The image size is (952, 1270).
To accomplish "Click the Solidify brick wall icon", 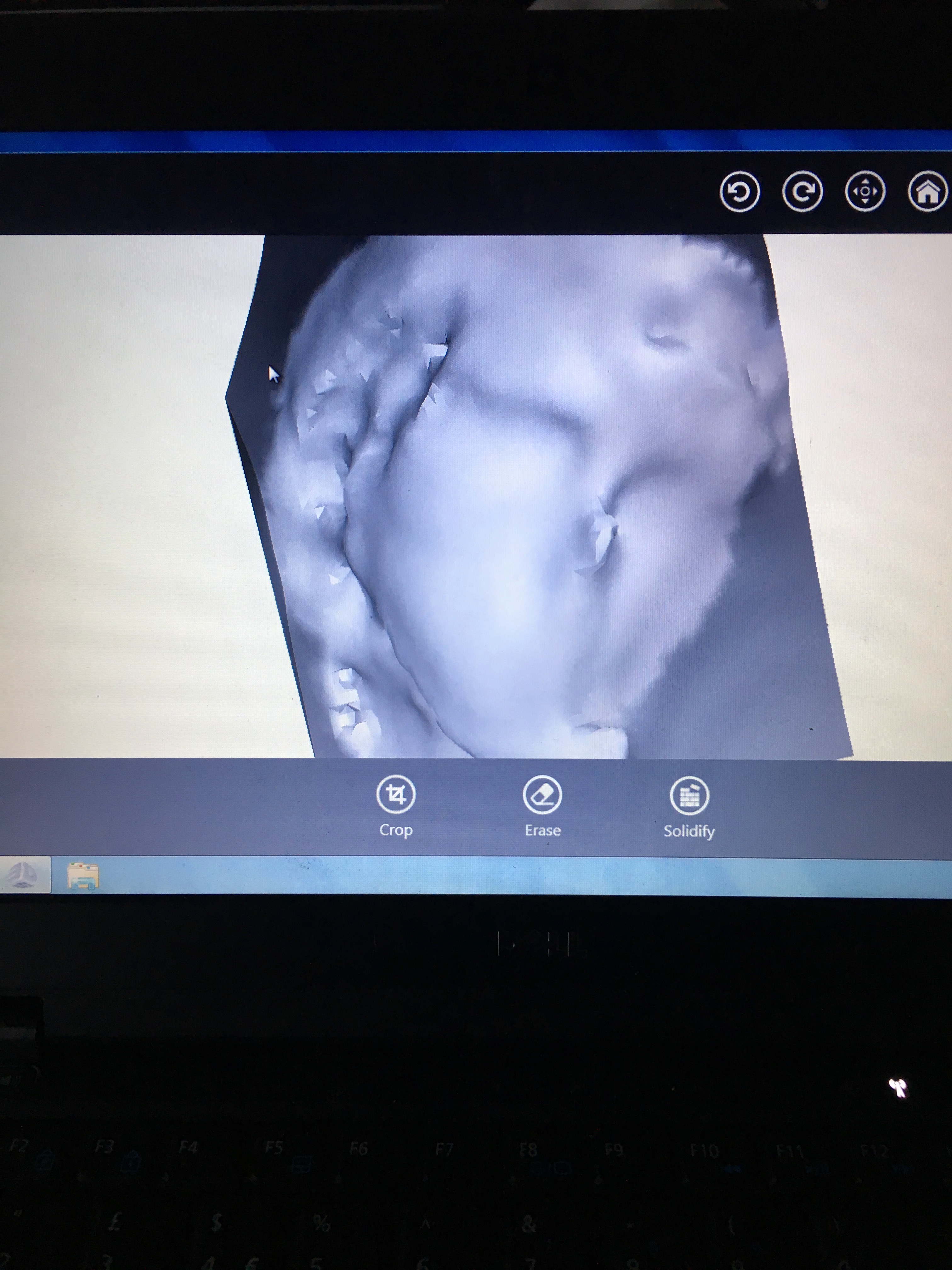I will point(689,796).
